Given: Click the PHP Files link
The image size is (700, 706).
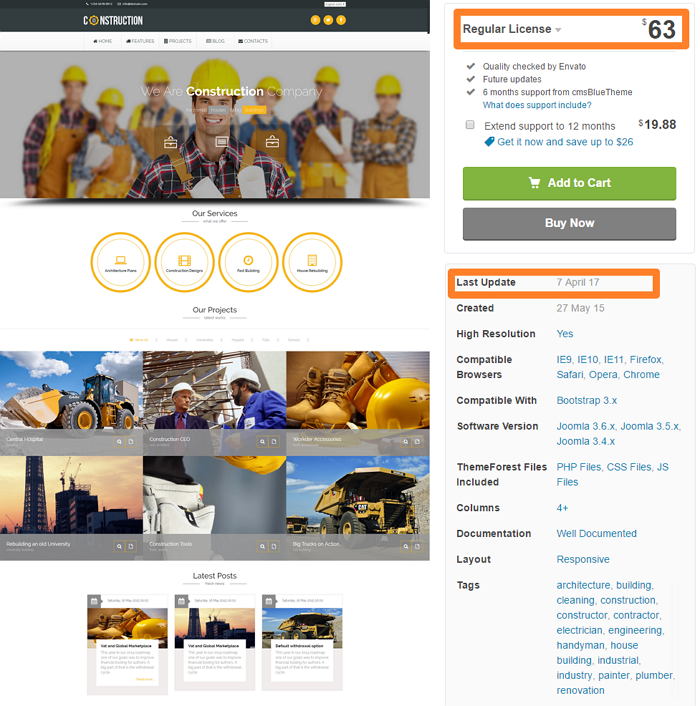Looking at the screenshot, I should [x=578, y=467].
